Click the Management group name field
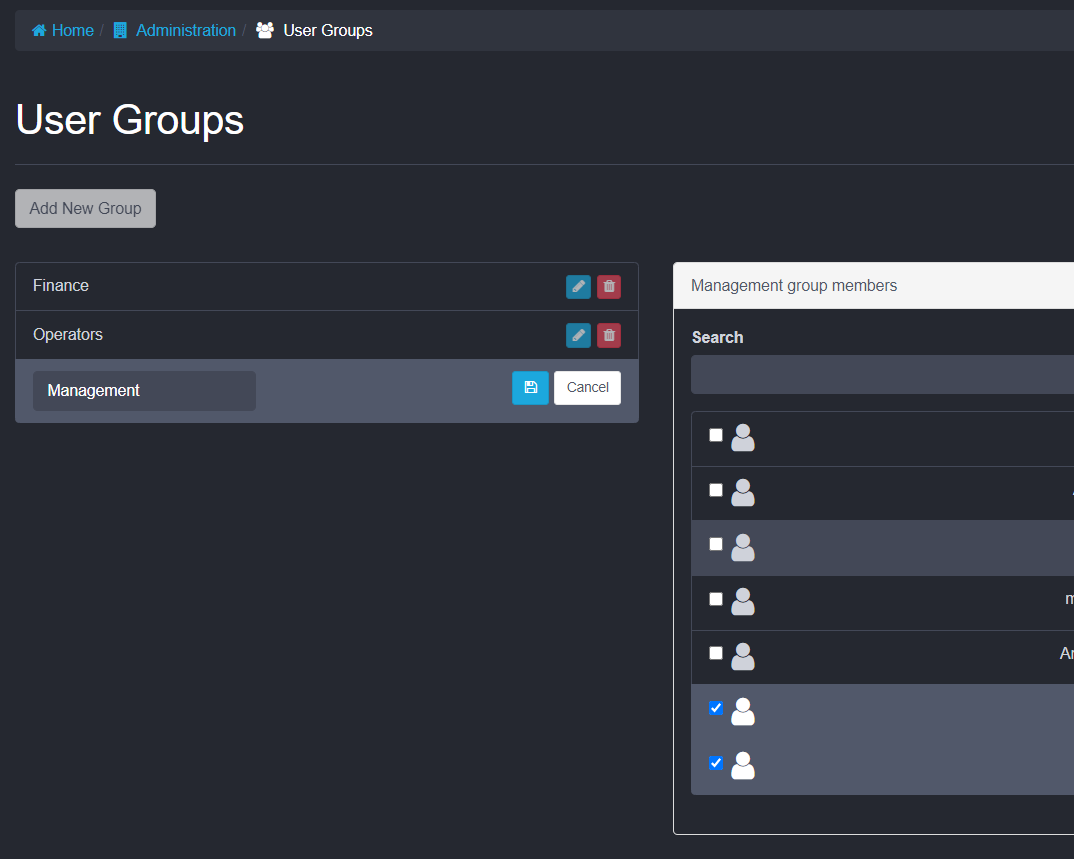This screenshot has height=859, width=1074. click(x=144, y=391)
